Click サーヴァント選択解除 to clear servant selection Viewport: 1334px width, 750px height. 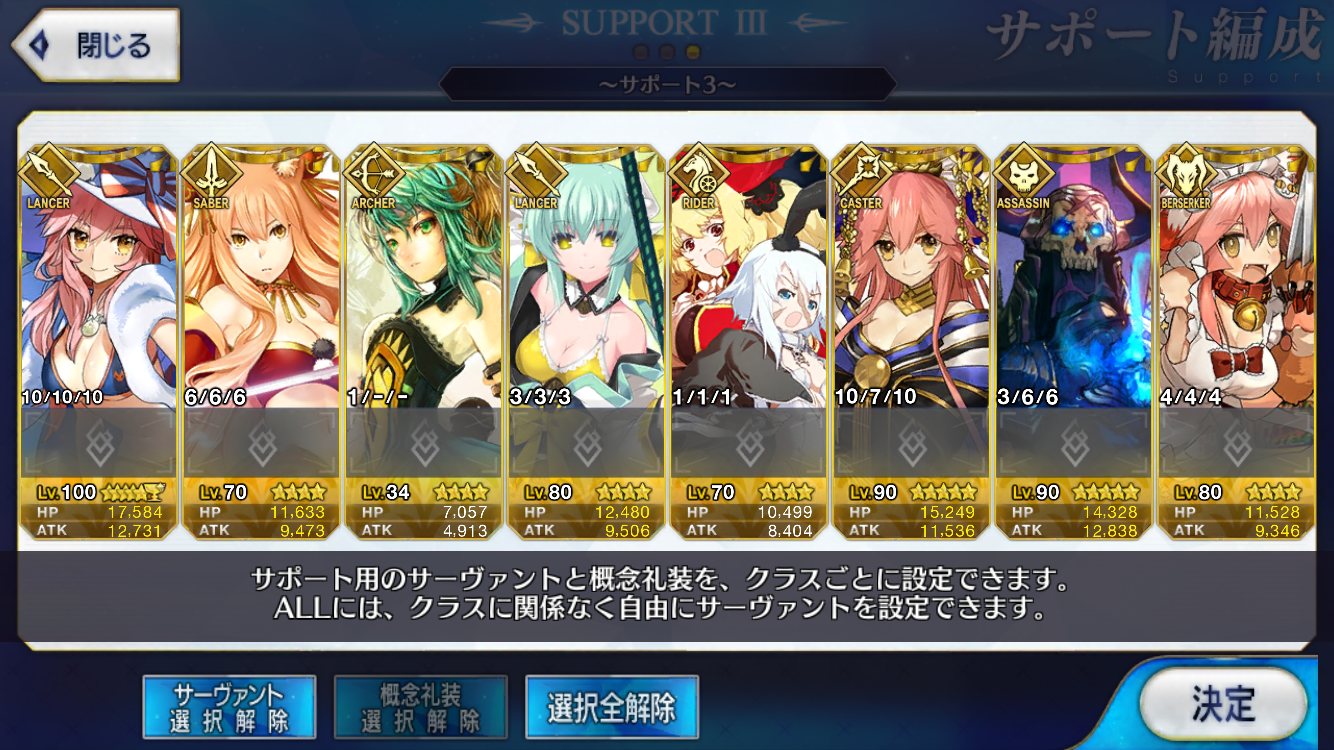tap(229, 707)
